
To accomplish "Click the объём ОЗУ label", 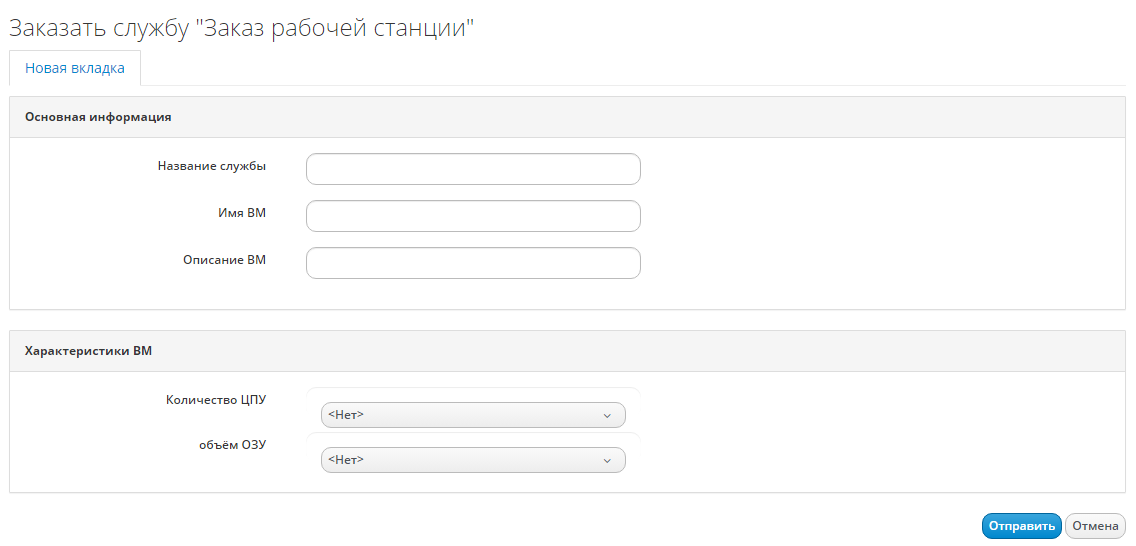I will tap(232, 445).
